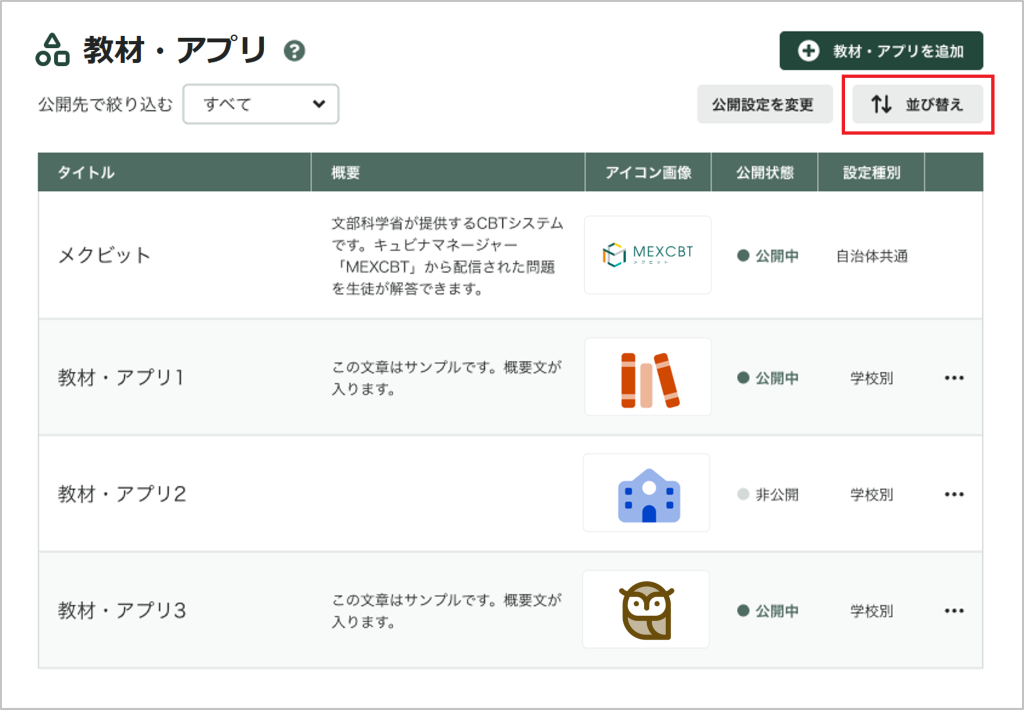Click the アイコン画像 column header
This screenshot has width=1024, height=710.
[648, 172]
